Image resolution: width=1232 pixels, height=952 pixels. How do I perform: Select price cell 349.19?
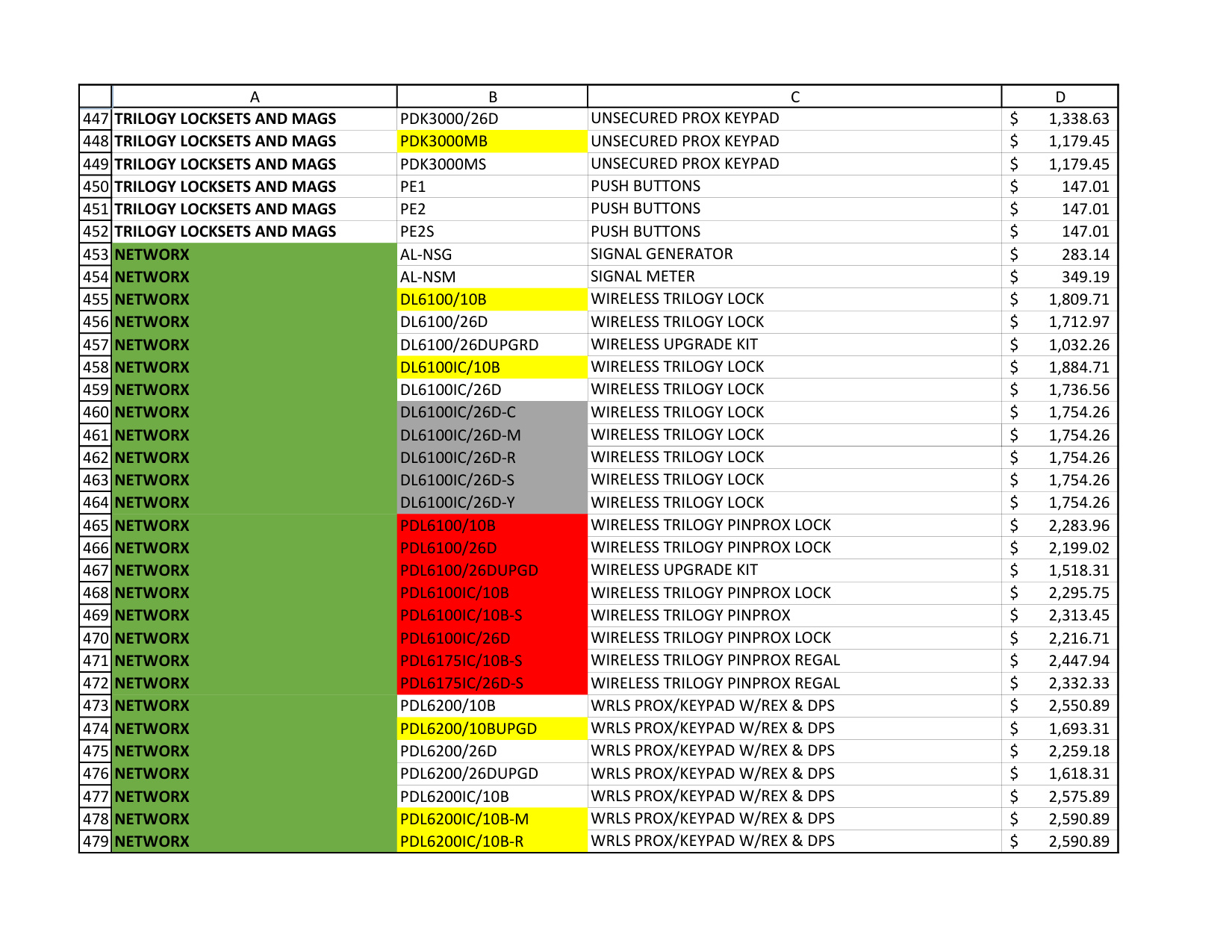[1060, 277]
